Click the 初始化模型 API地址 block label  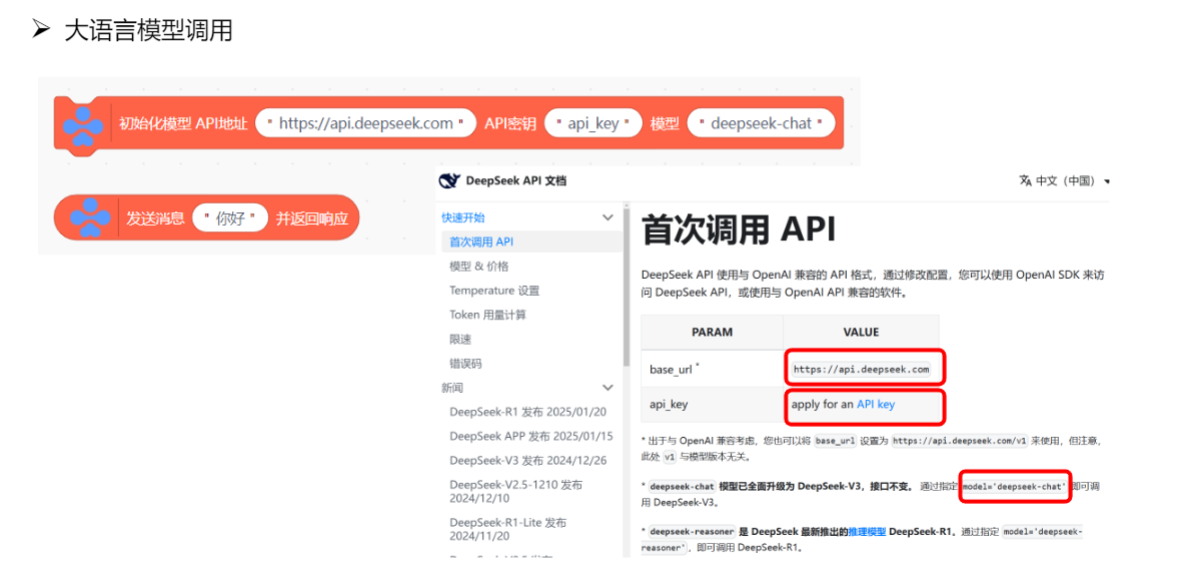click(183, 123)
